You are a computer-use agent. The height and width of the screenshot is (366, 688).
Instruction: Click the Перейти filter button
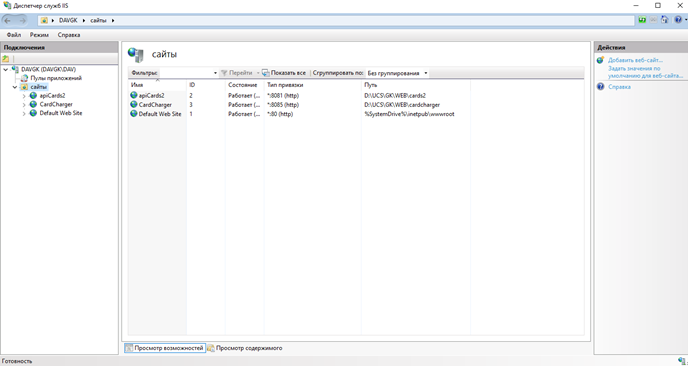coord(236,73)
